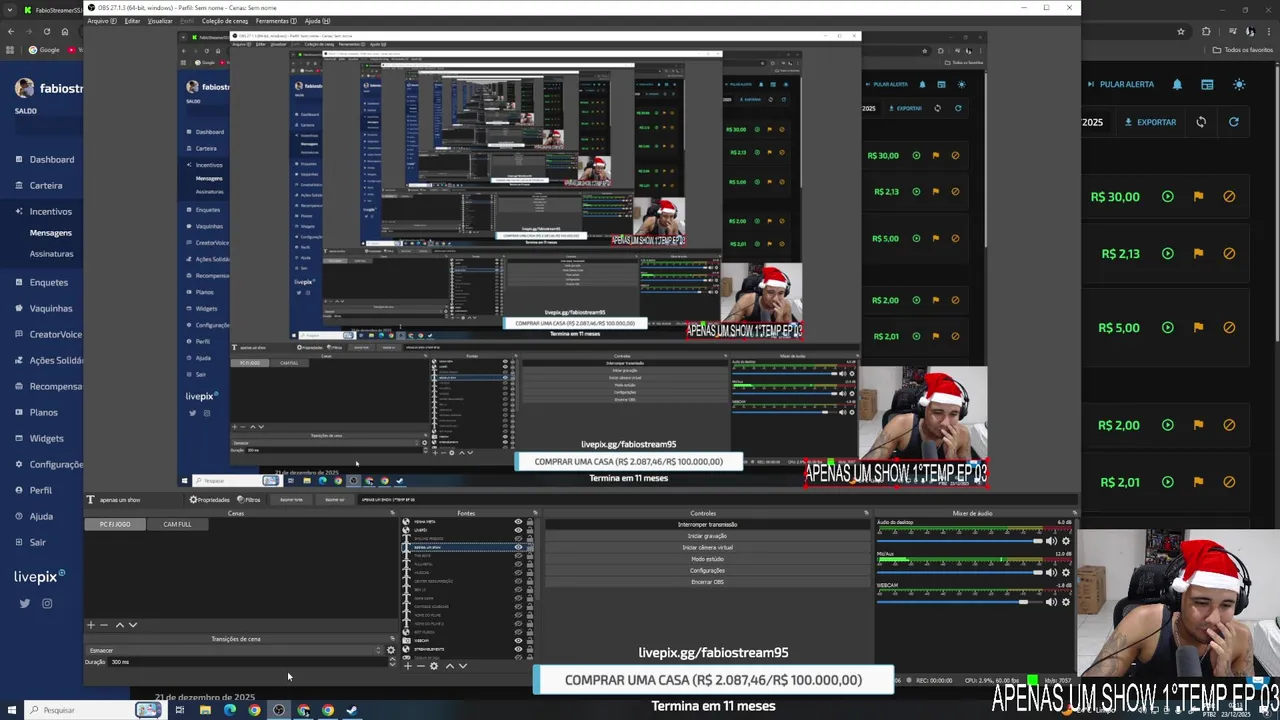Open the transition settings gear beside Esmaecer
Image resolution: width=1280 pixels, height=720 pixels.
coord(391,650)
